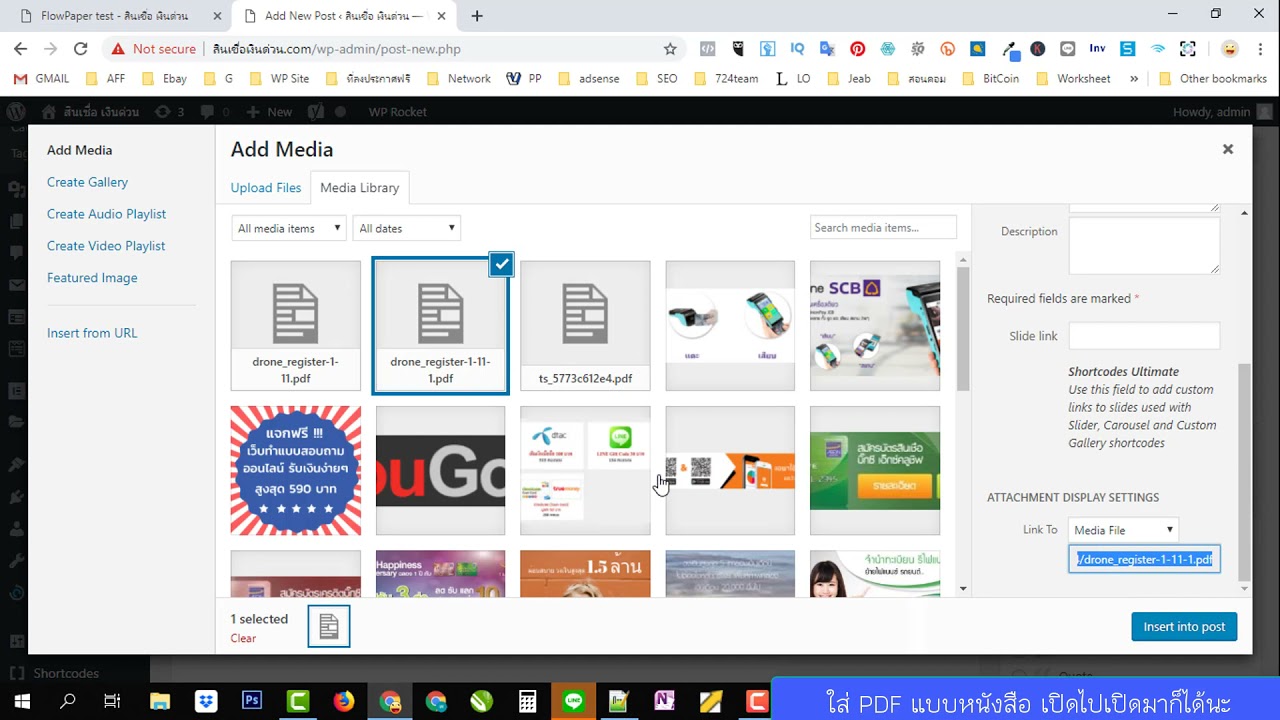Screen dimensions: 1280x720
Task: Open the LINE app in the taskbar
Action: [x=574, y=701]
